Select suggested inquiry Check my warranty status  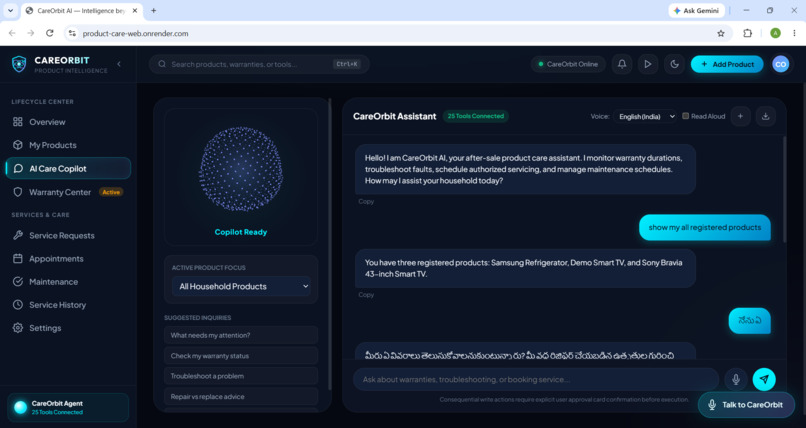241,356
